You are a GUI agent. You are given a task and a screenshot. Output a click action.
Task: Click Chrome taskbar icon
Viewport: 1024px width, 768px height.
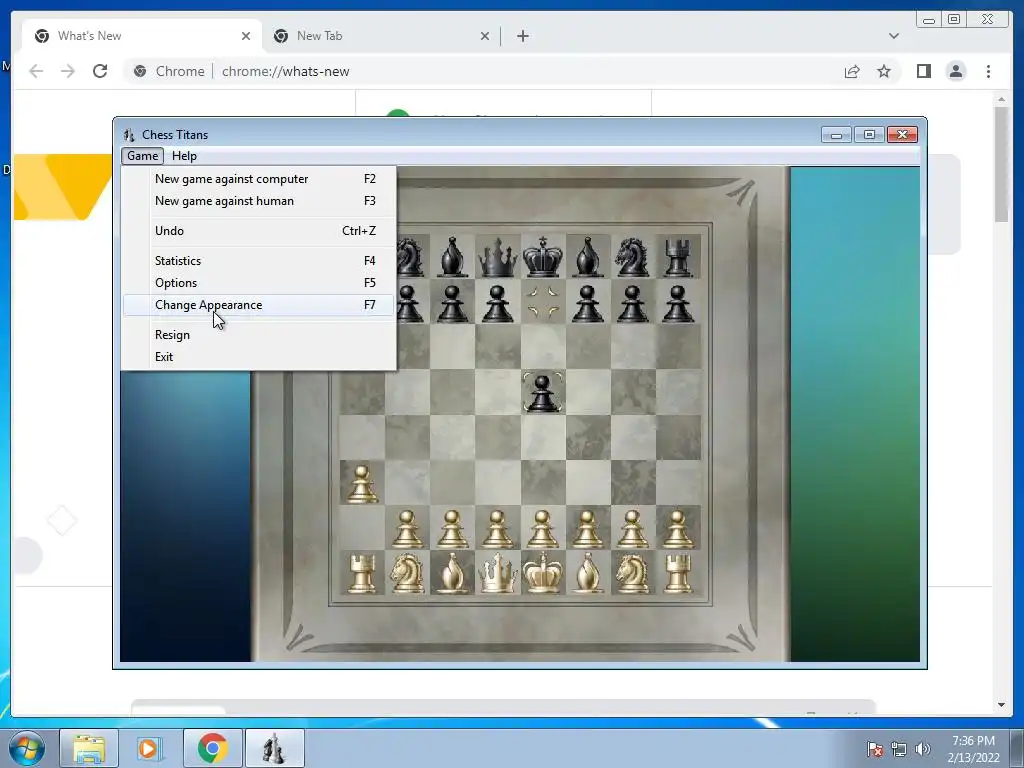pyautogui.click(x=213, y=748)
